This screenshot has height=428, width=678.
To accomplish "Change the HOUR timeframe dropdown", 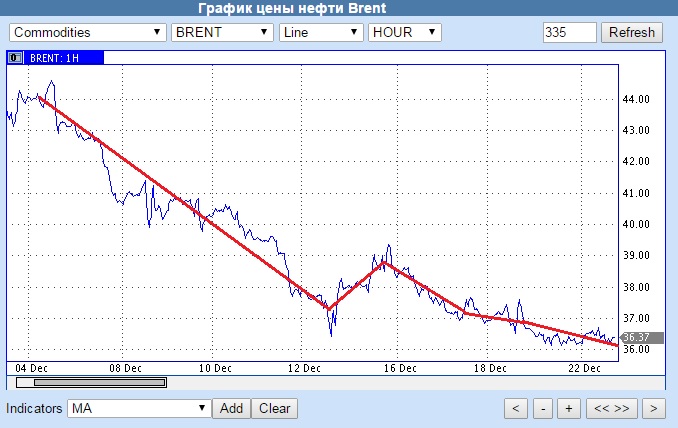I will pos(404,32).
